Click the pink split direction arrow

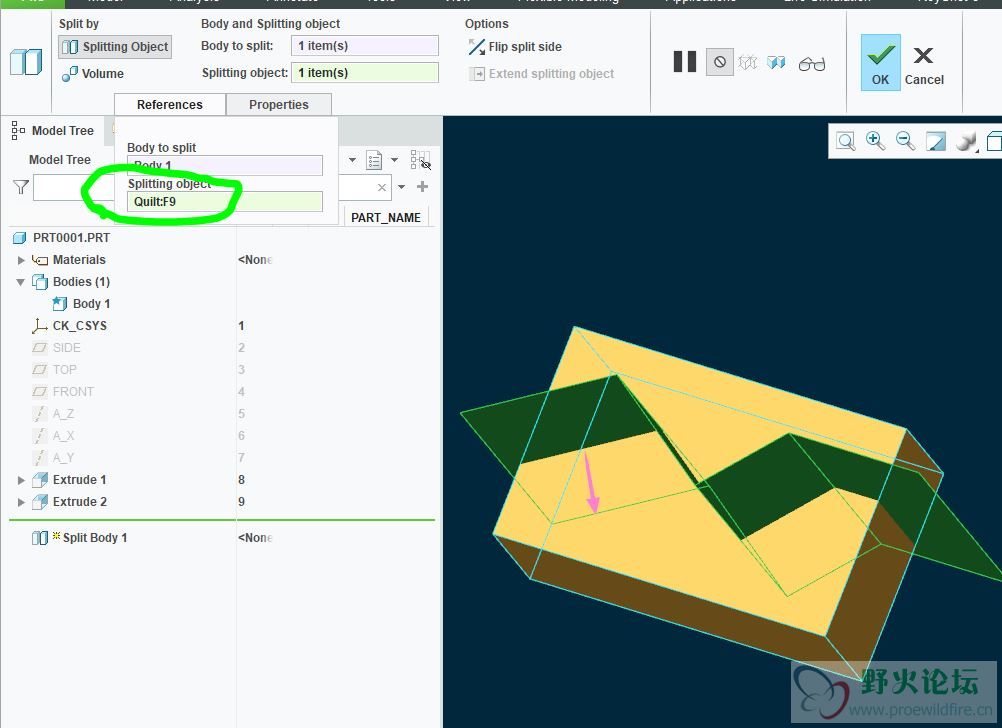[x=590, y=483]
